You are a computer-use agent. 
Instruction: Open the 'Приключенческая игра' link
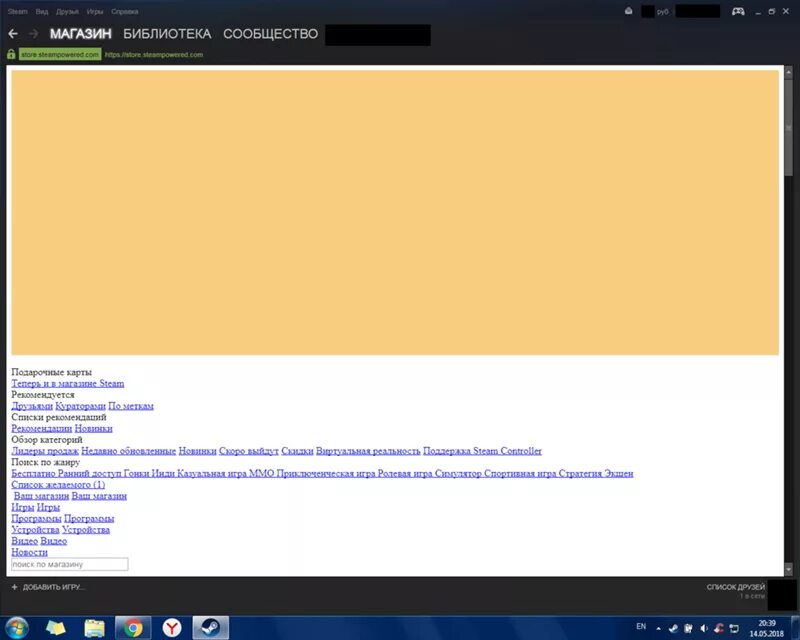click(x=326, y=473)
